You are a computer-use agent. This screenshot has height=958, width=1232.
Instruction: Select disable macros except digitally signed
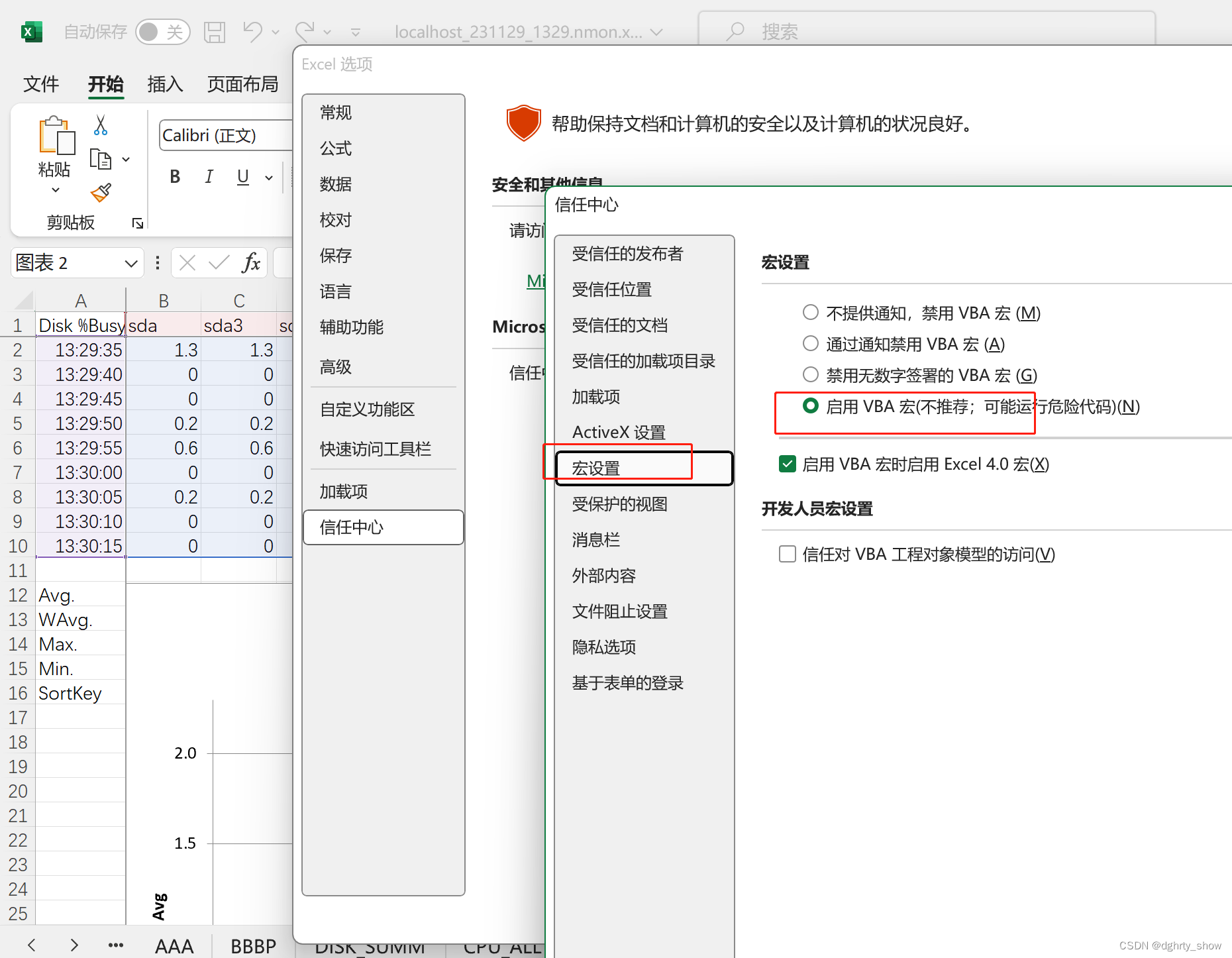[x=811, y=374]
